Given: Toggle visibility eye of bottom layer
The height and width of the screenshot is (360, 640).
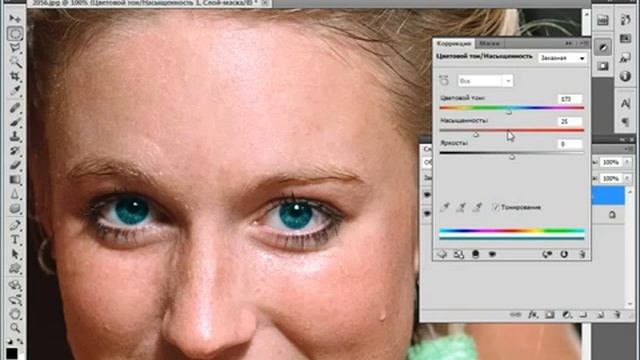Looking at the screenshot, I should coord(427,213).
